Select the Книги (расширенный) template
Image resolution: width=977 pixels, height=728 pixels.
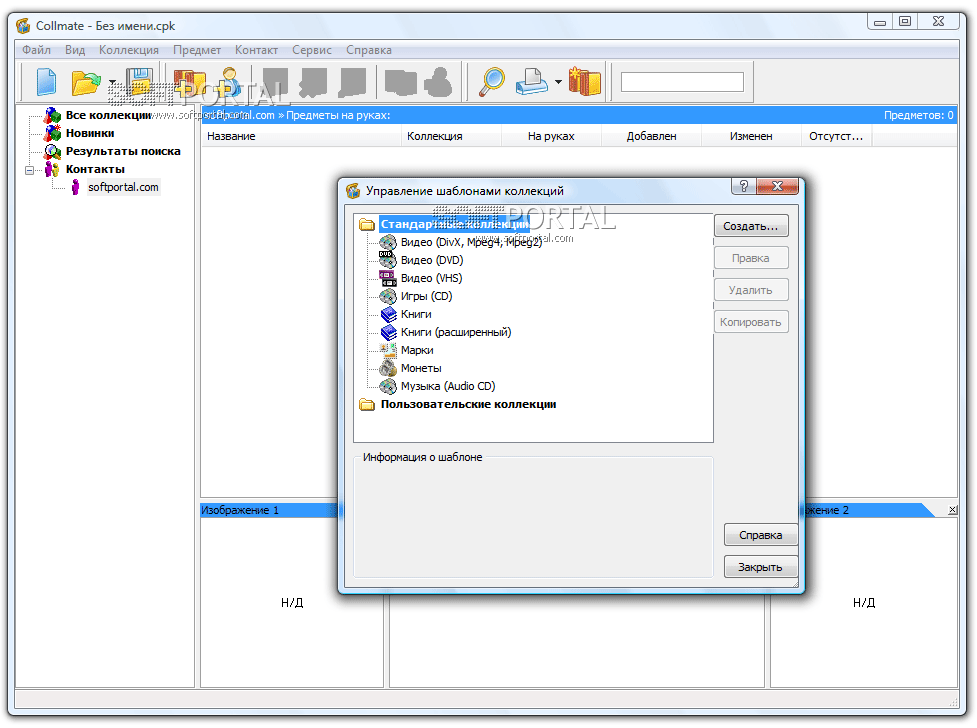455,332
